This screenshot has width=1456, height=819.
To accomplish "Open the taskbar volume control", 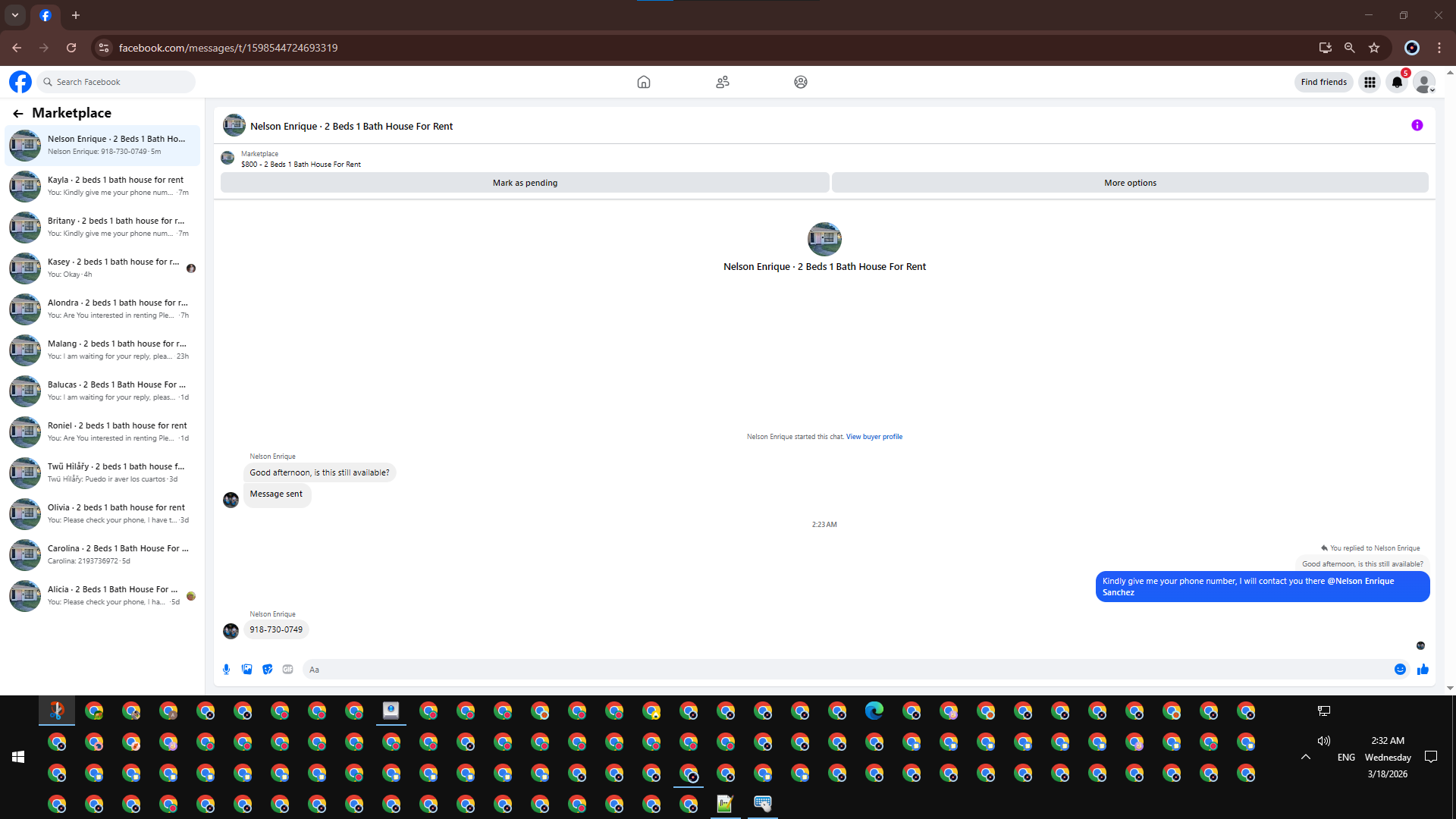I will (x=1324, y=741).
